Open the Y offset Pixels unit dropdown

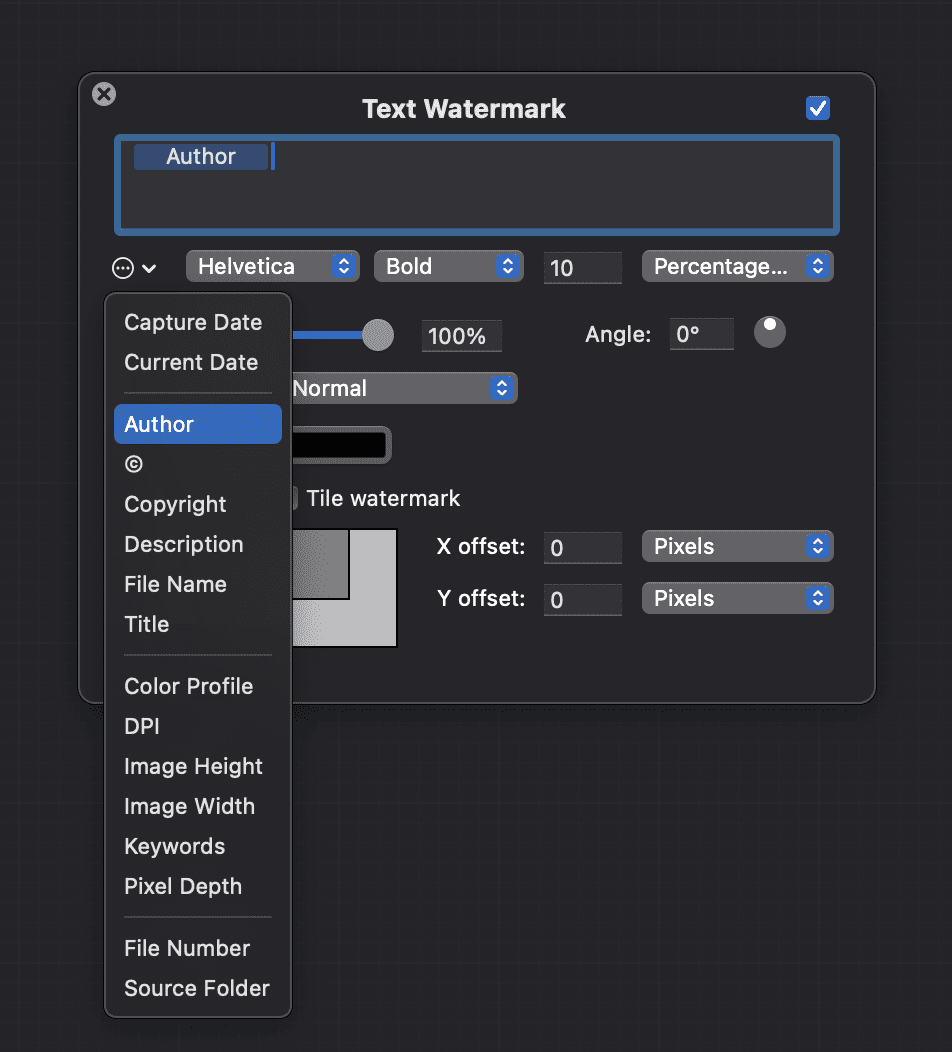(x=737, y=599)
